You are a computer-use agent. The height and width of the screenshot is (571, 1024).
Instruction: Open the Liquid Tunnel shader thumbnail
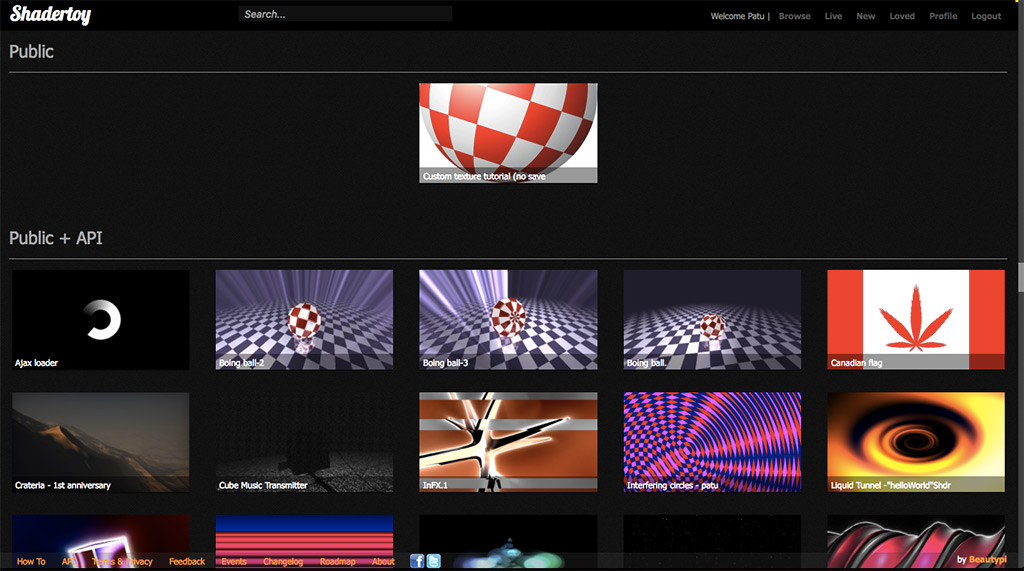(916, 442)
